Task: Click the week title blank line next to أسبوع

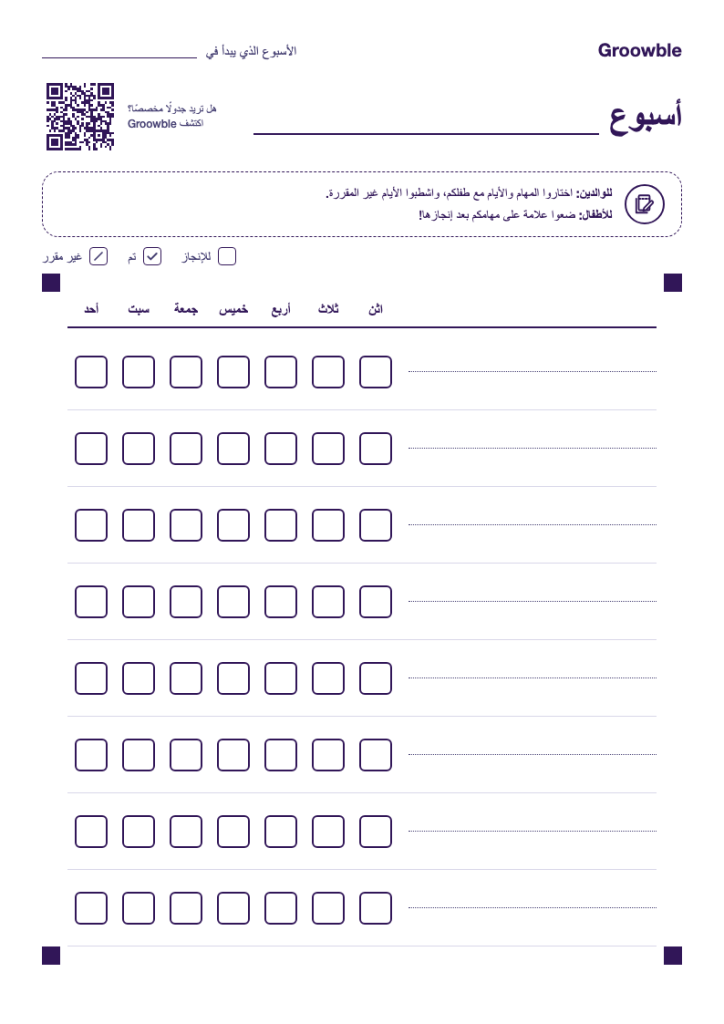Action: [x=426, y=133]
